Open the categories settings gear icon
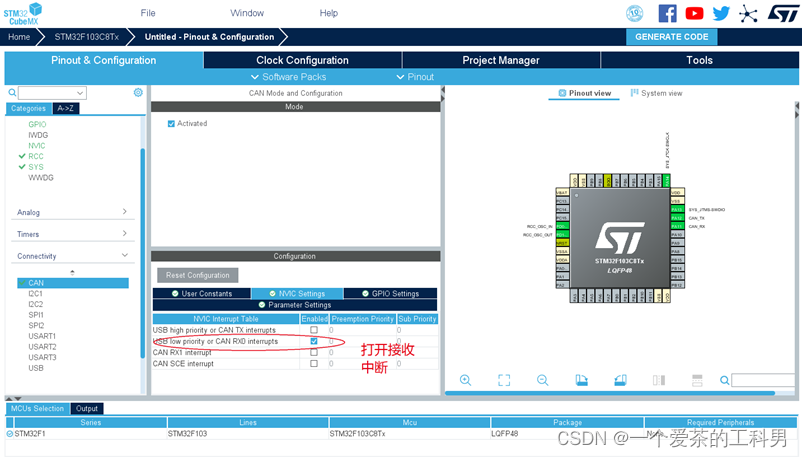 138,92
